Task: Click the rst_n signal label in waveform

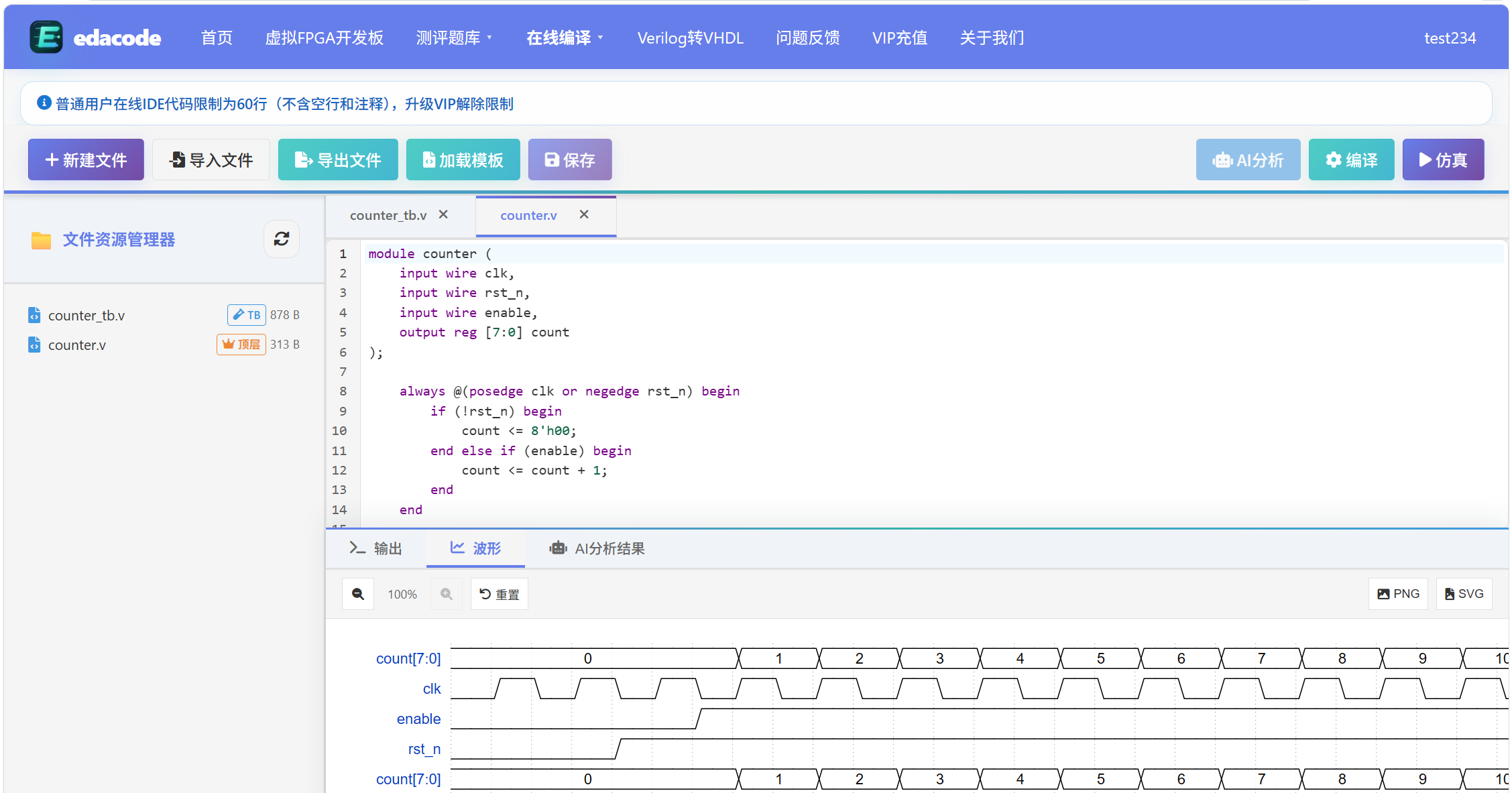Action: tap(424, 749)
